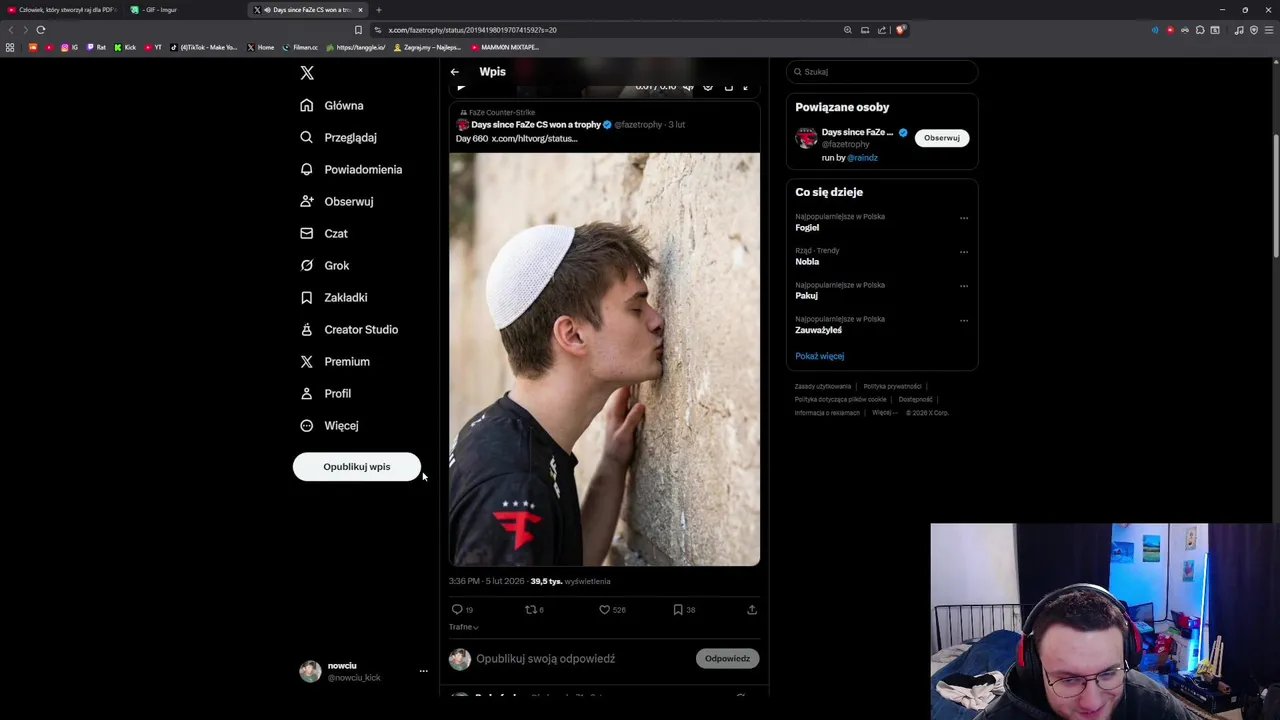Open the X logo home link
The width and height of the screenshot is (1280, 720).
click(307, 73)
